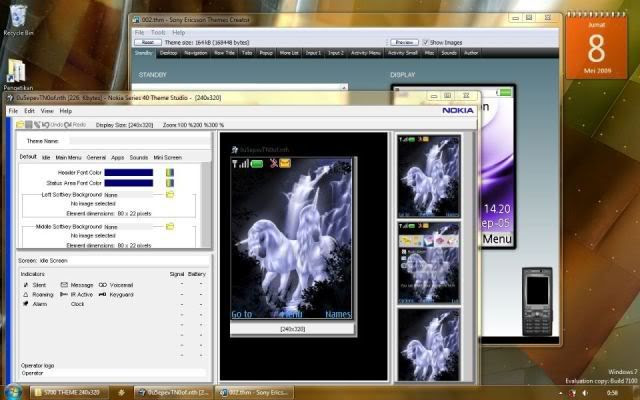
Task: Click the Keyguard indicator icon
Action: pos(102,294)
